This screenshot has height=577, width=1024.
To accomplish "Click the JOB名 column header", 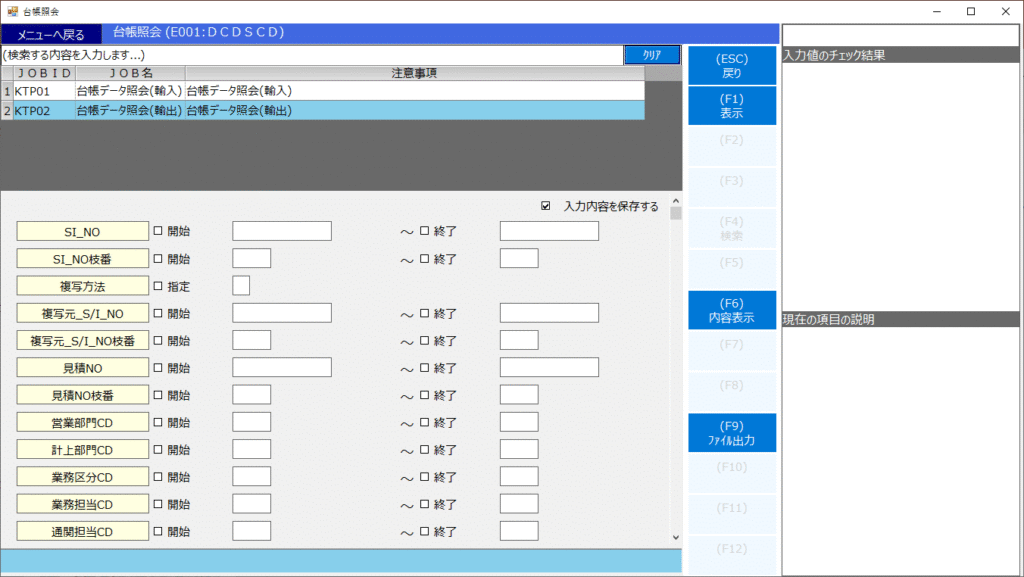I will click(130, 73).
